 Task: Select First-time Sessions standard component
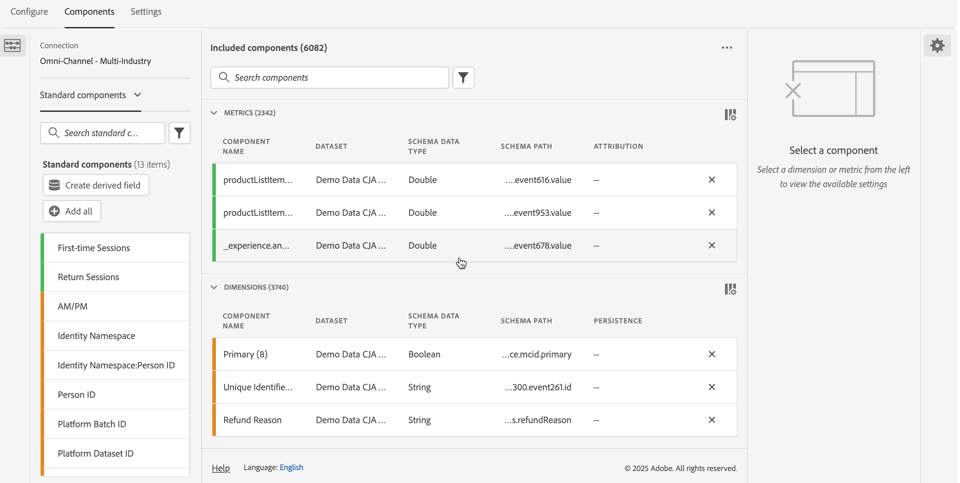[94, 248]
